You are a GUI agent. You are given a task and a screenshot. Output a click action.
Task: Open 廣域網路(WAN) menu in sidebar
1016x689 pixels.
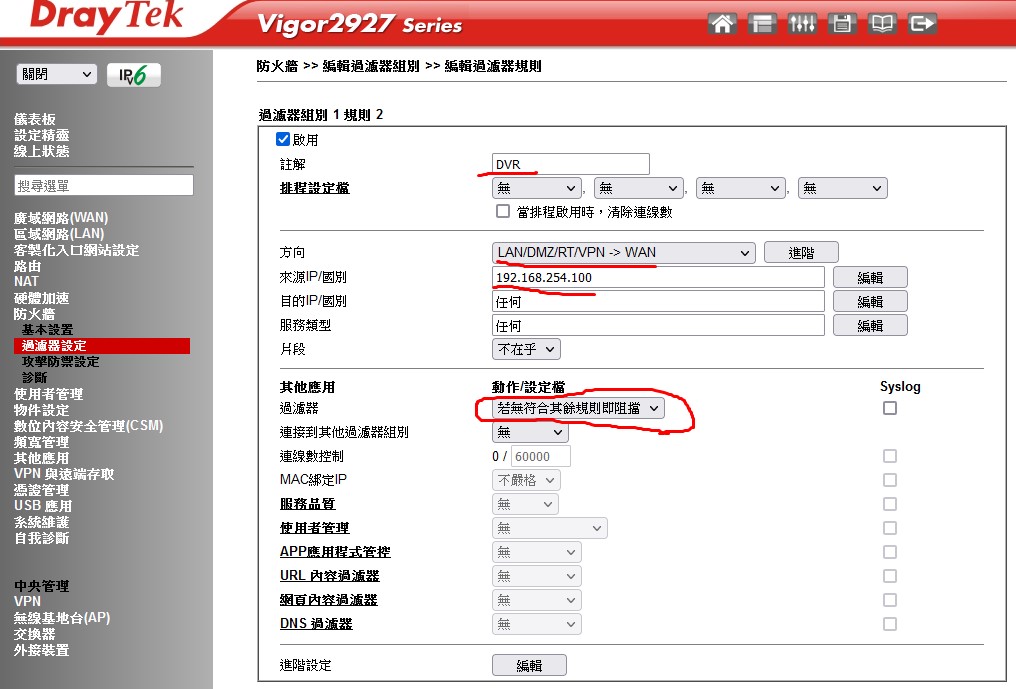click(x=61, y=218)
